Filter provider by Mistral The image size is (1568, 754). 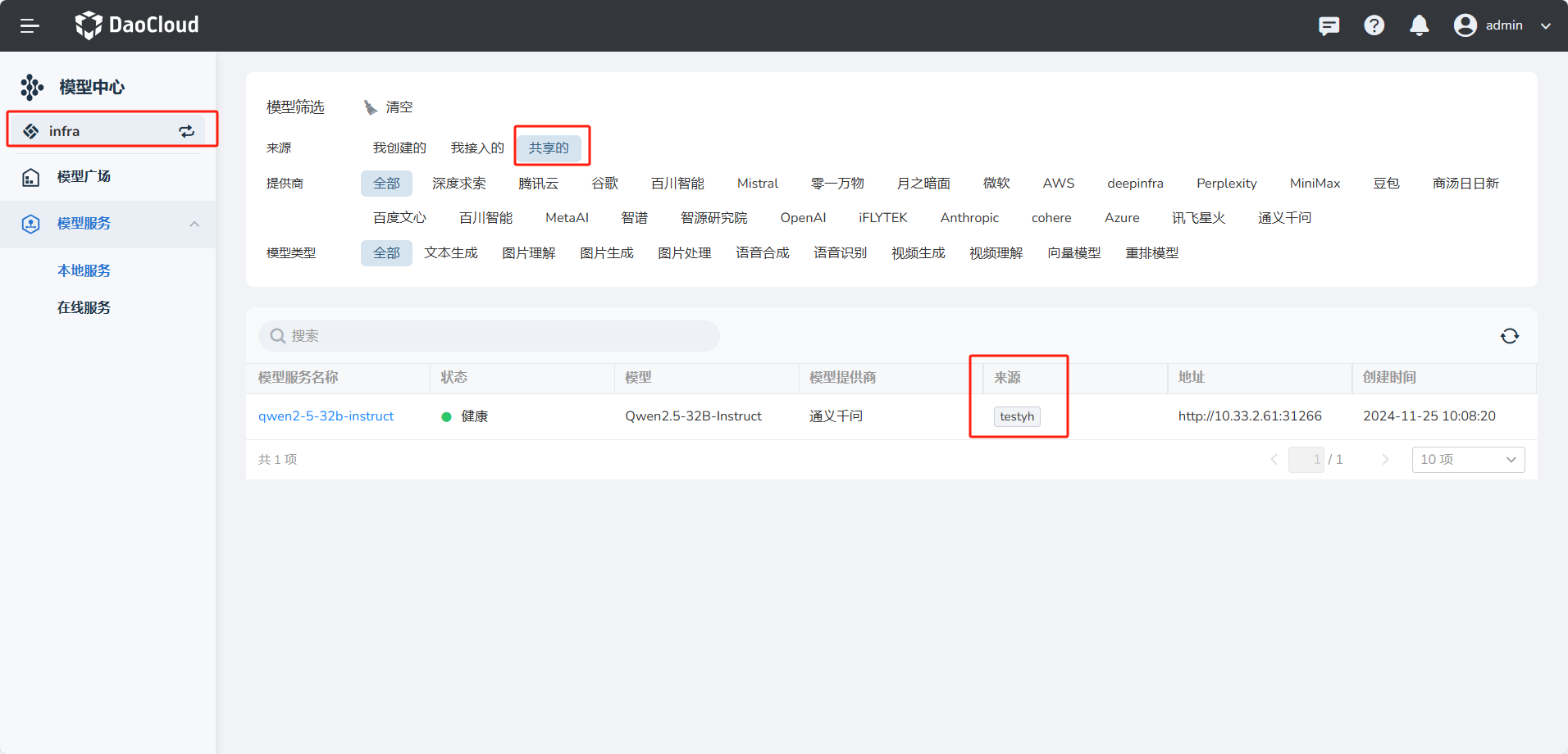click(x=758, y=184)
